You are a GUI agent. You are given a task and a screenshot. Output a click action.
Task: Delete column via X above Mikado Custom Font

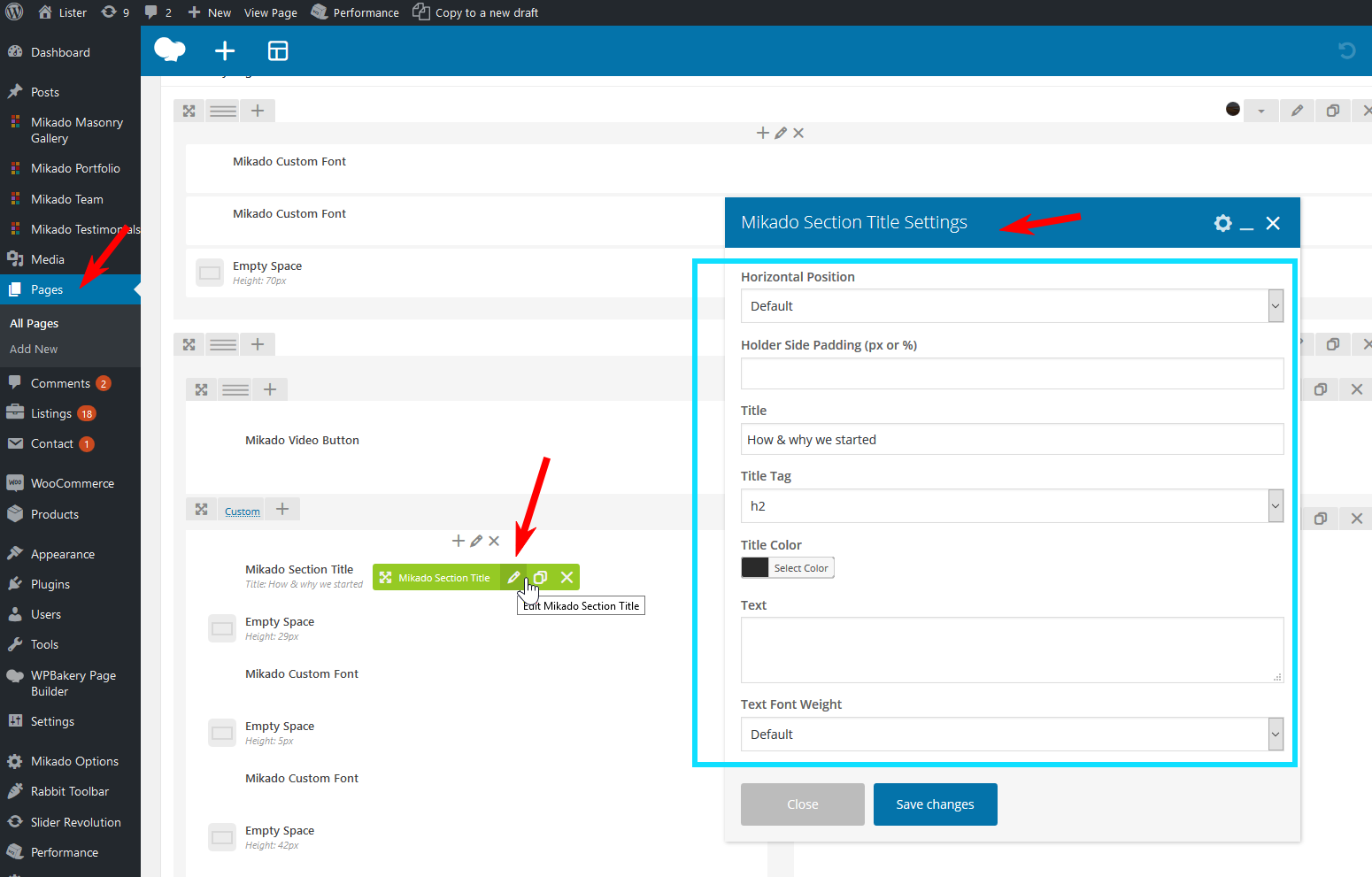click(798, 133)
